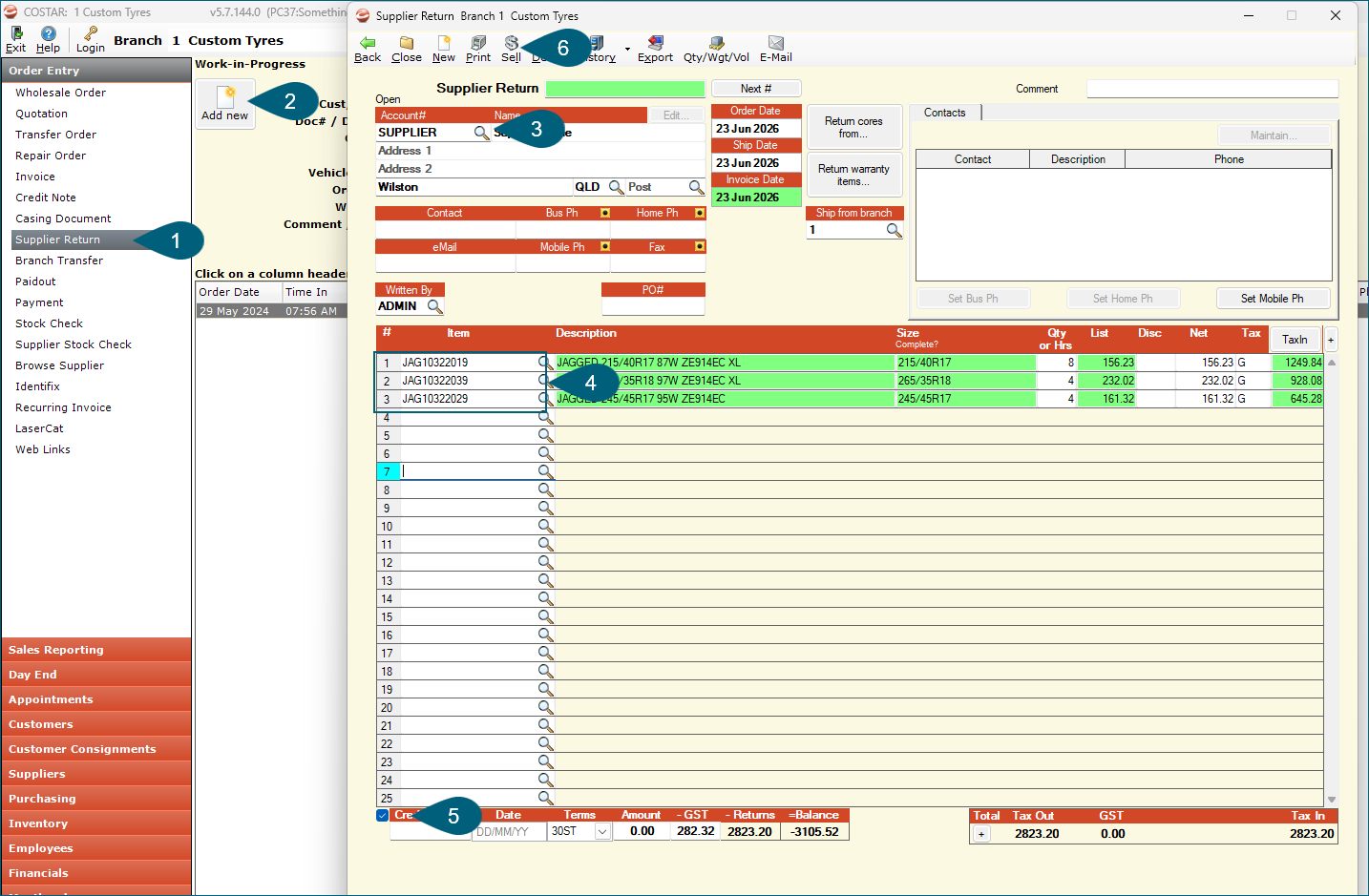The height and width of the screenshot is (896, 1369).
Task: Click the Sell dollar icon
Action: tap(512, 43)
